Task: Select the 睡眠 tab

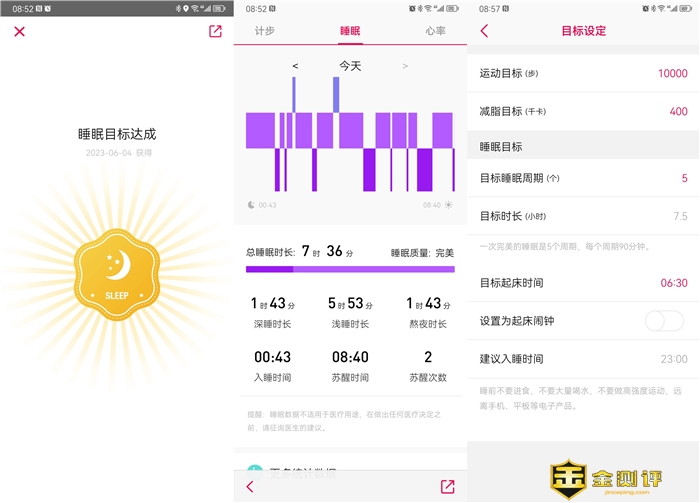Action: tap(350, 31)
